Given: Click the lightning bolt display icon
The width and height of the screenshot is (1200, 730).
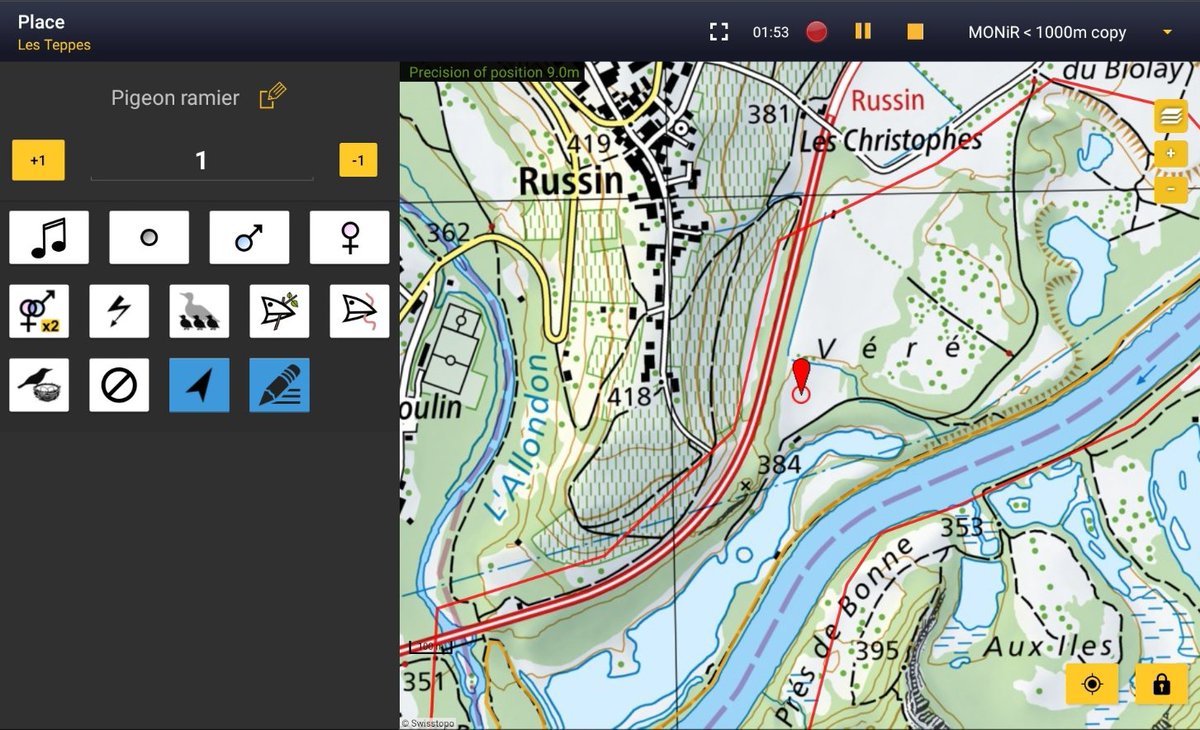Looking at the screenshot, I should 119,310.
